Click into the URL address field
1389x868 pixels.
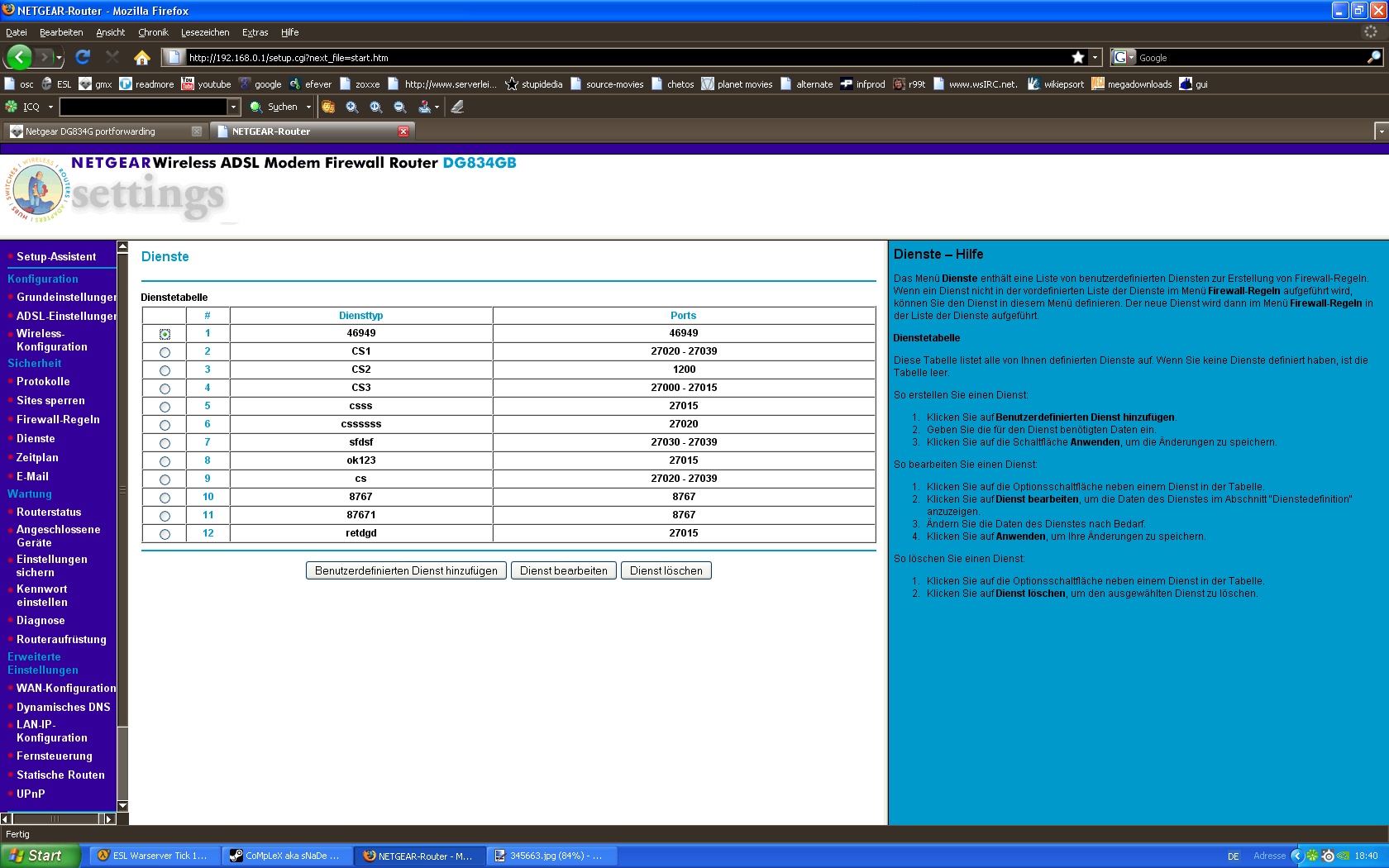pos(620,57)
